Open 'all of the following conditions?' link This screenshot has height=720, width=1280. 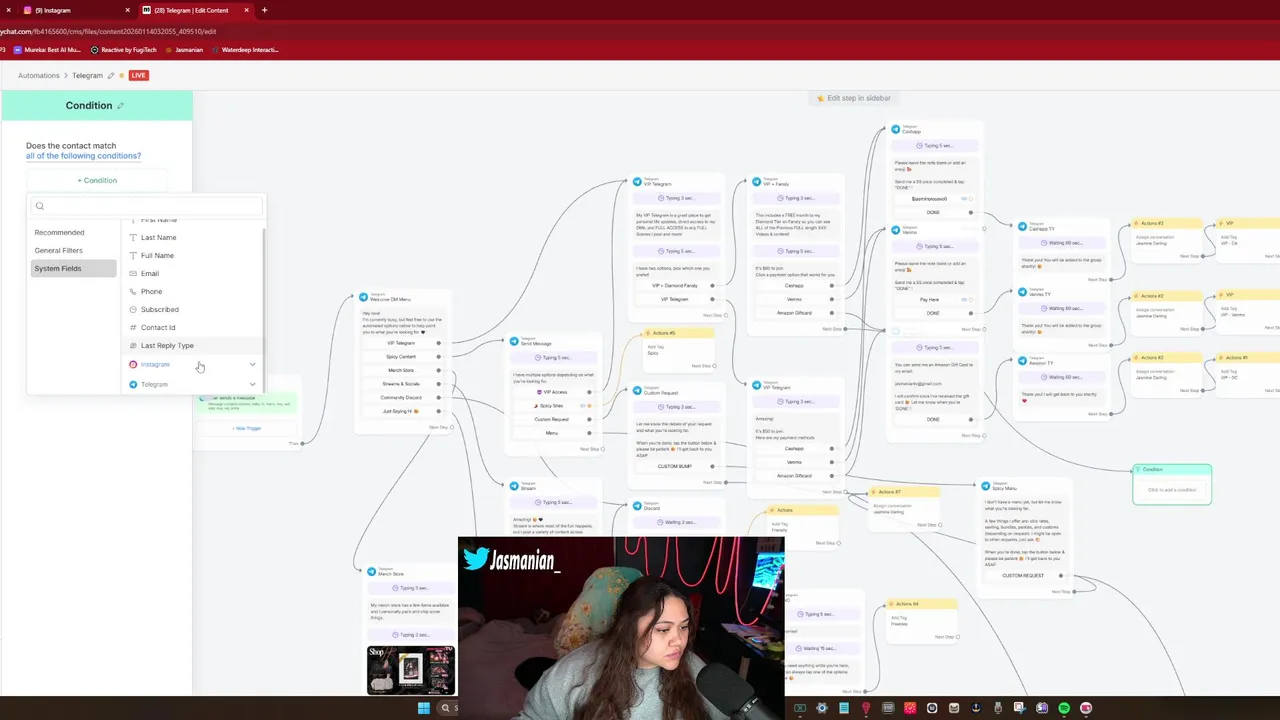[x=83, y=156]
